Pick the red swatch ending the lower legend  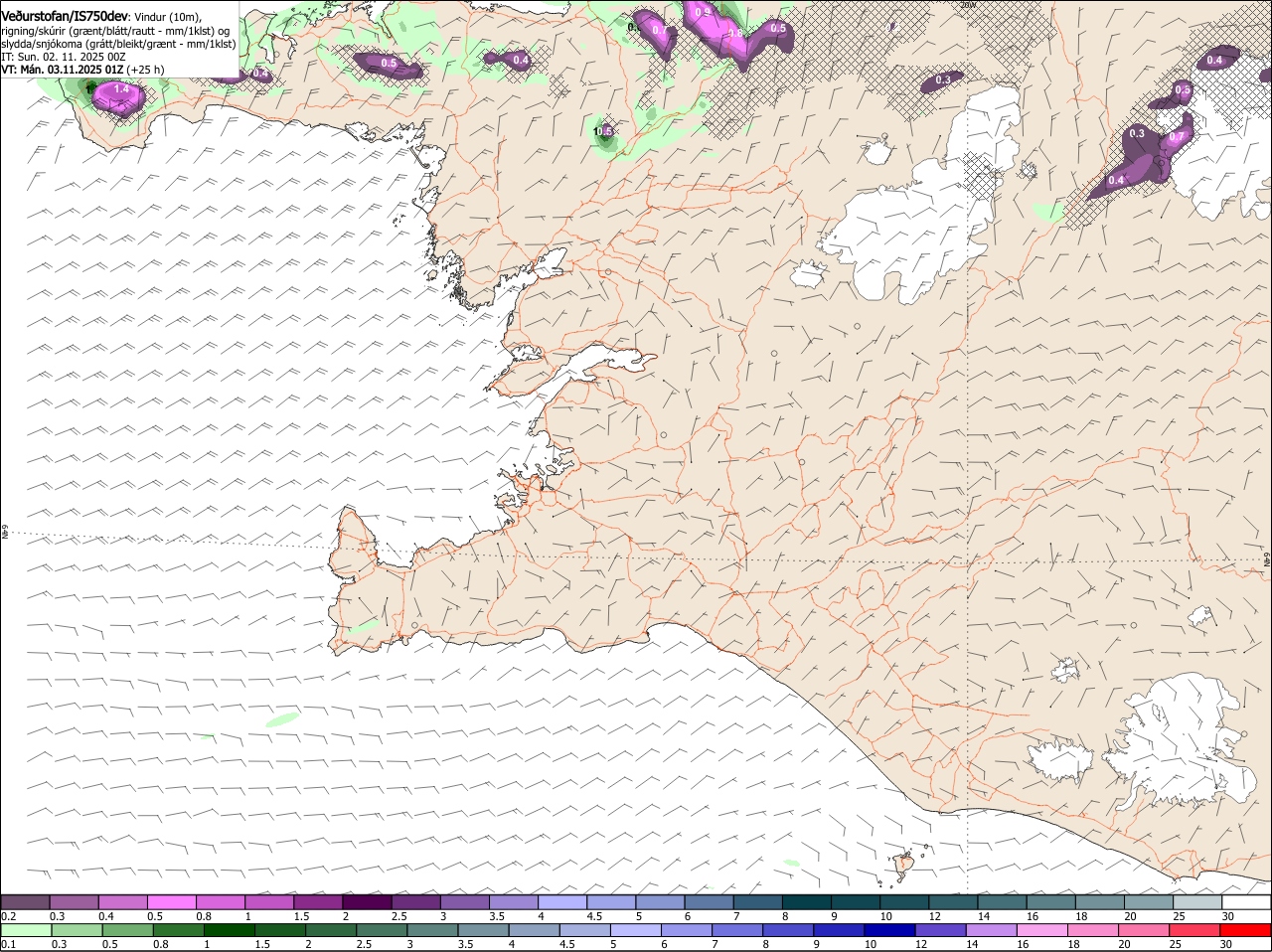[x=1246, y=930]
